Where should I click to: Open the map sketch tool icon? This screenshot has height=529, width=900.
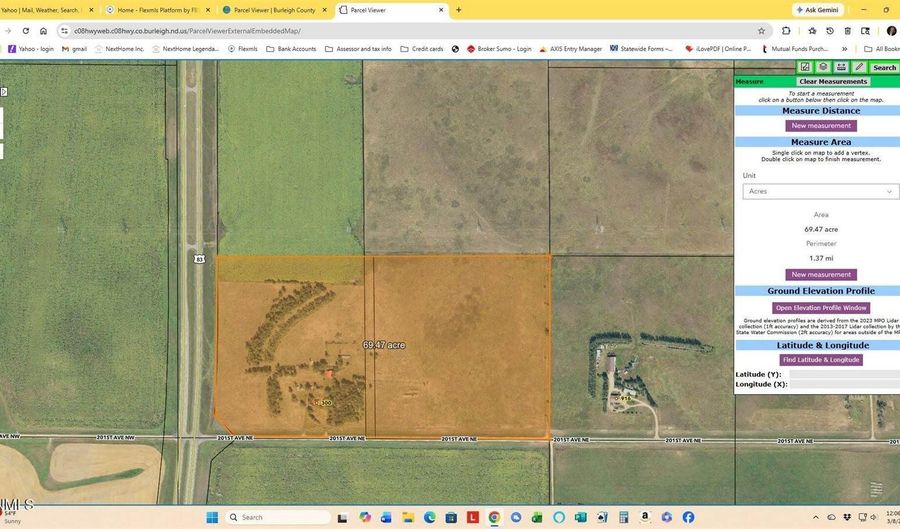pyautogui.click(x=805, y=67)
